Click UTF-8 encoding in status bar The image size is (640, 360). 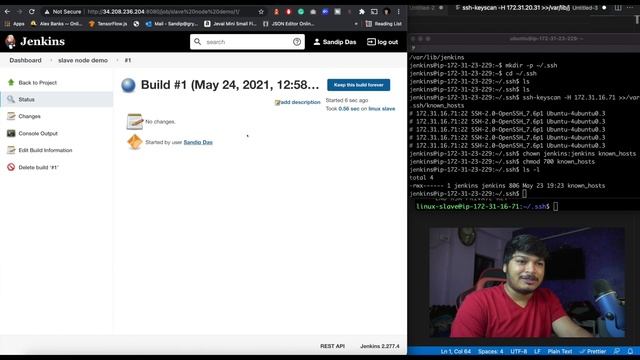[x=518, y=351]
